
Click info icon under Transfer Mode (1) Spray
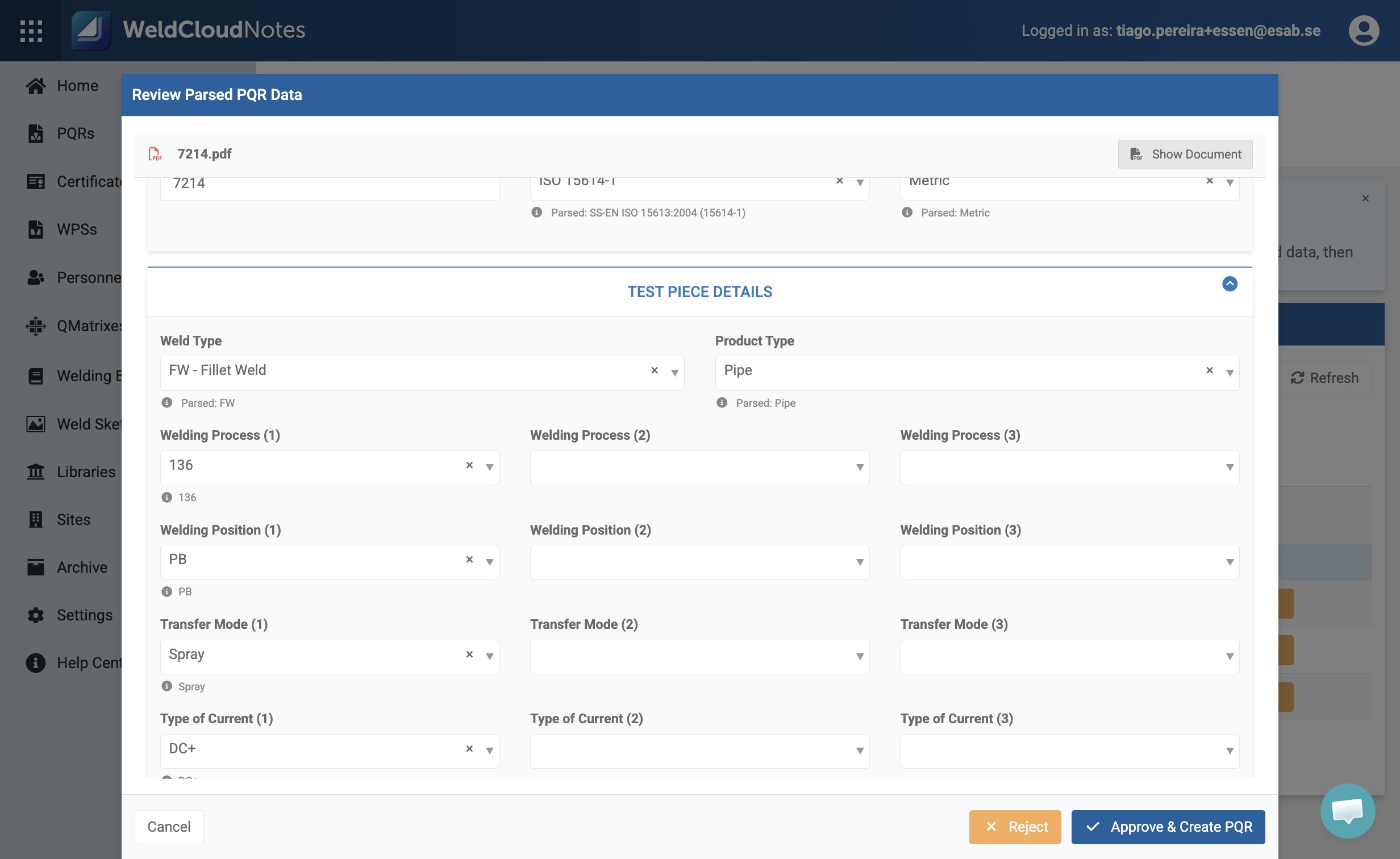coord(166,686)
